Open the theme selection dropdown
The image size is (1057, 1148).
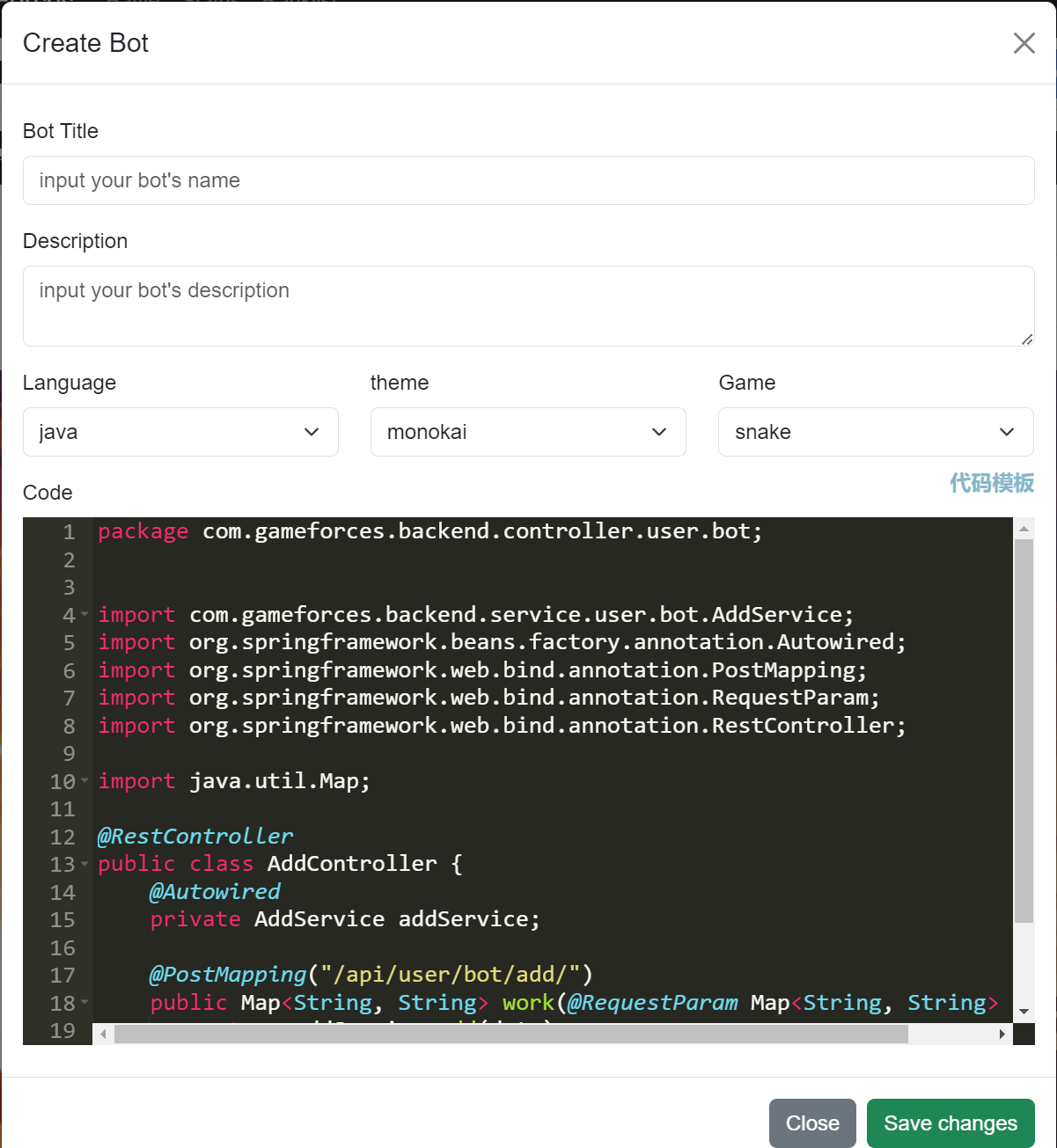(527, 432)
